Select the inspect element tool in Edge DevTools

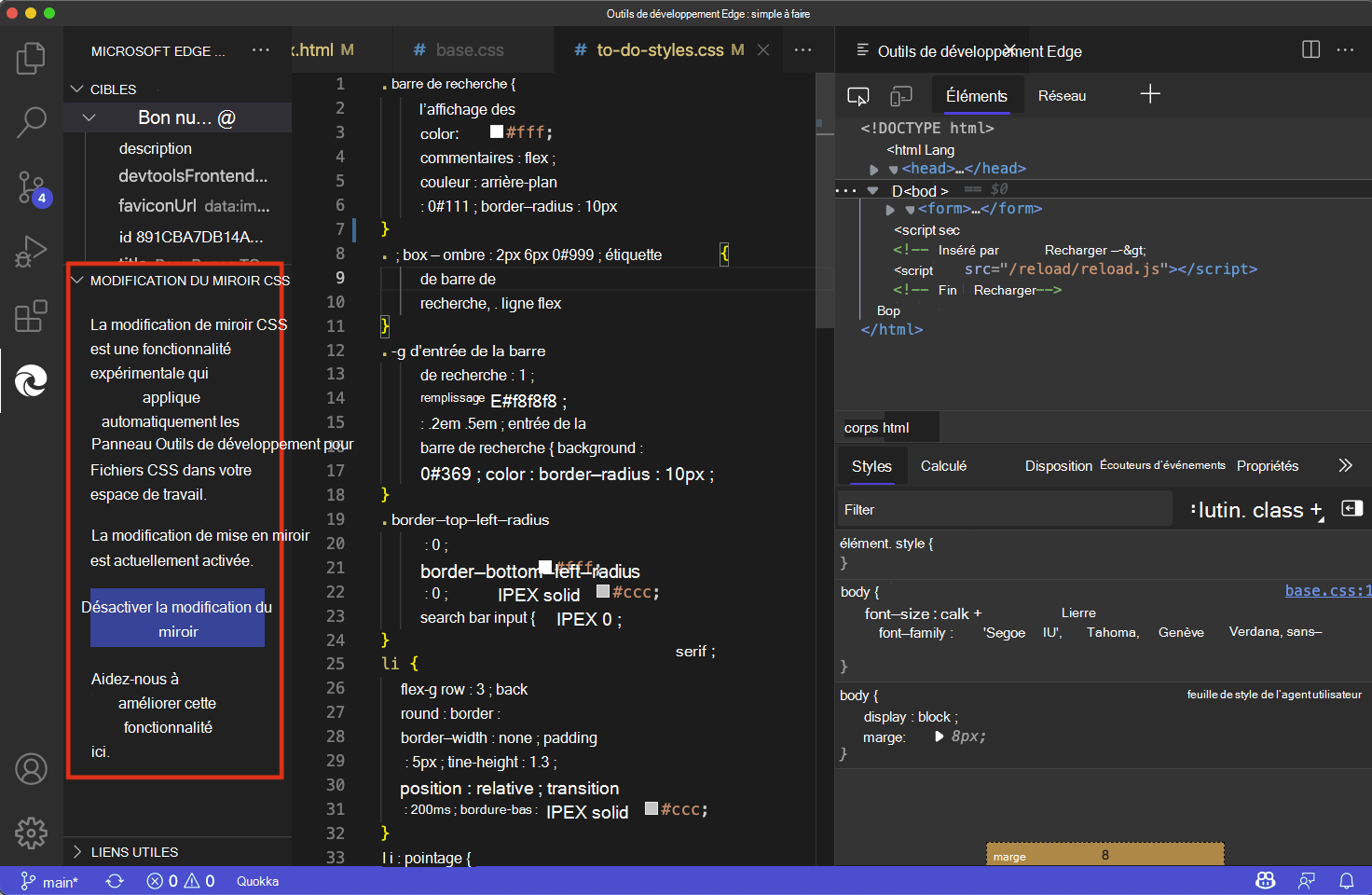pyautogui.click(x=858, y=95)
